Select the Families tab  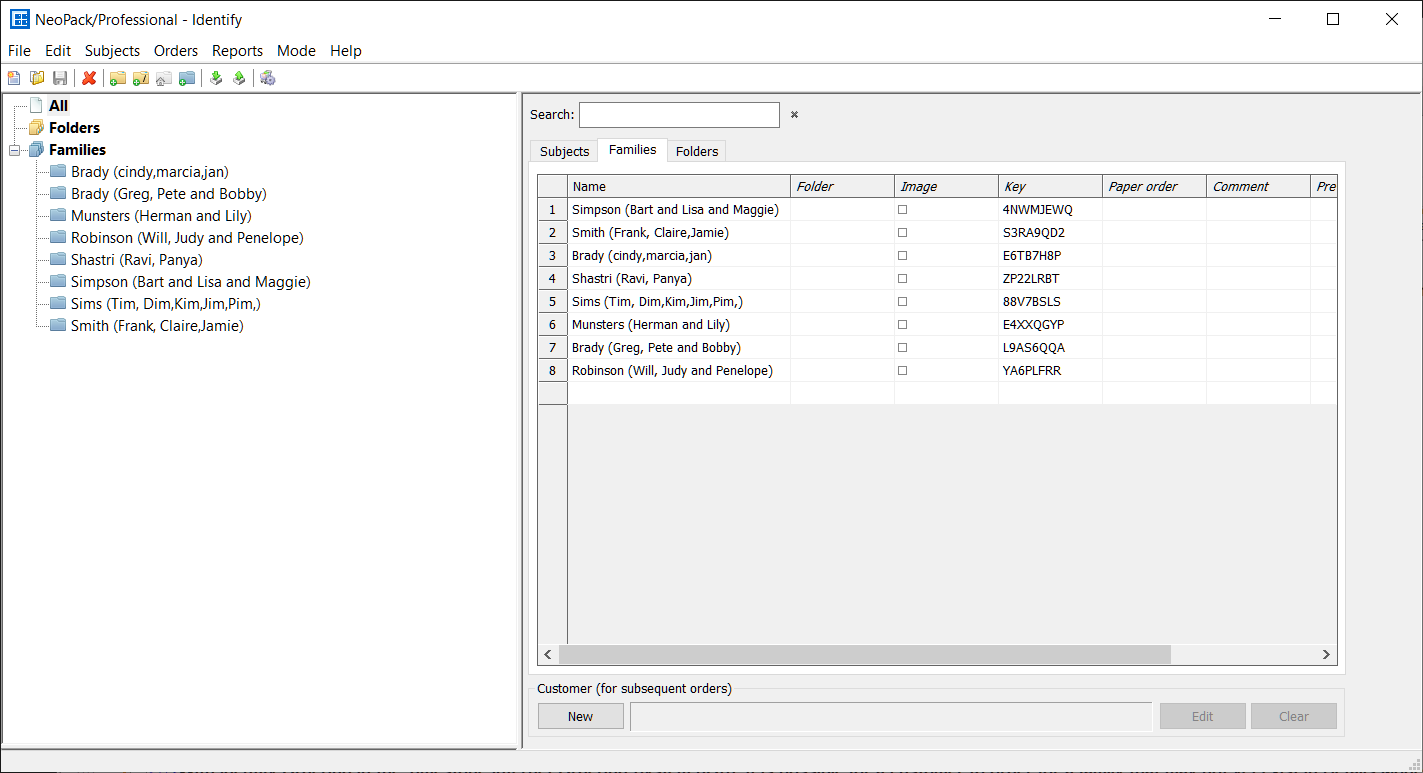click(633, 150)
